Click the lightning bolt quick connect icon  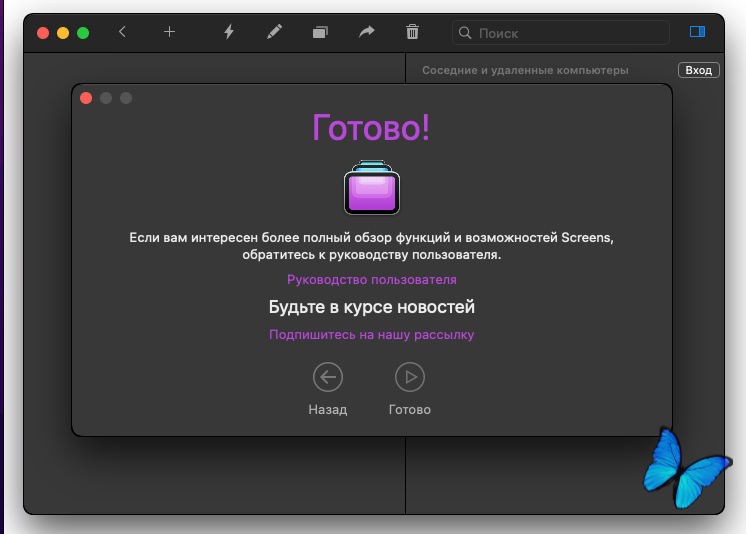229,32
